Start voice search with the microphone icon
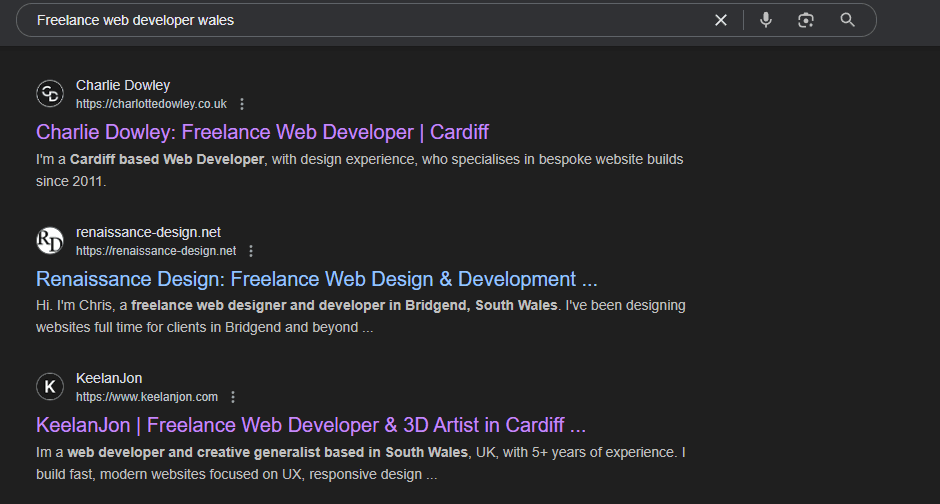Screen dimensions: 940x504 tap(766, 20)
